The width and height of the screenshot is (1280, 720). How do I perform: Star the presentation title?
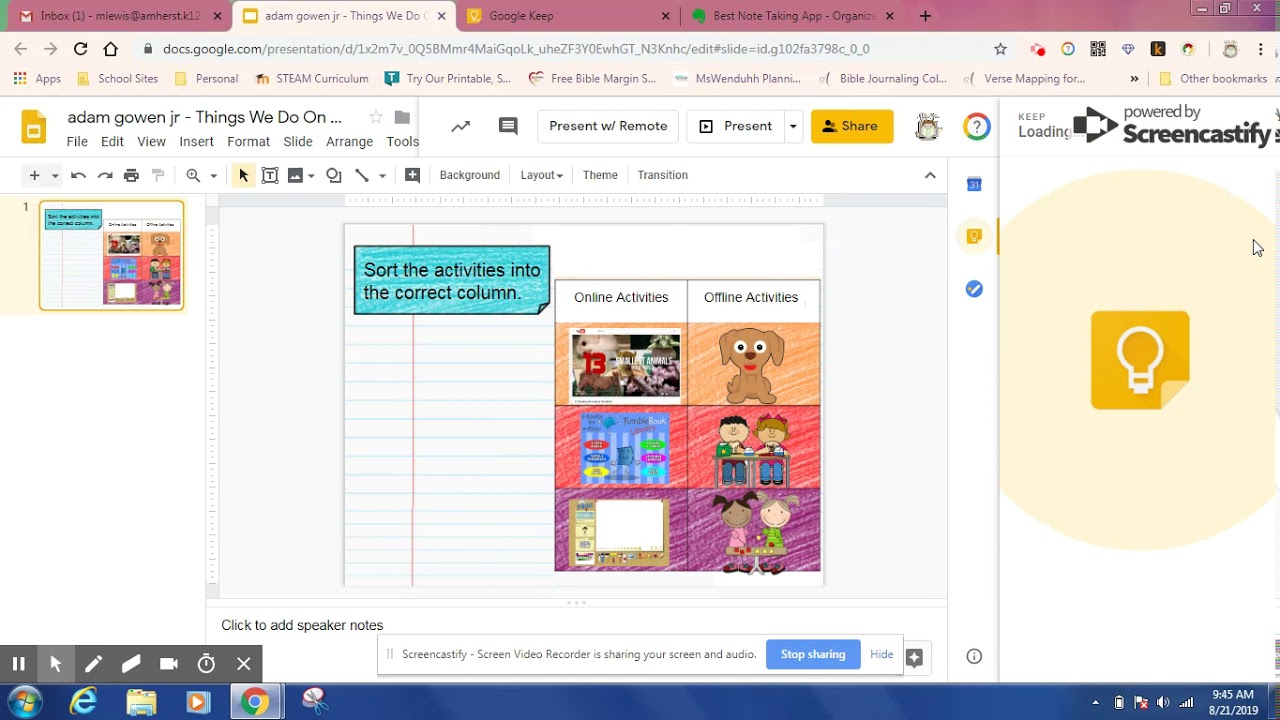coord(375,117)
